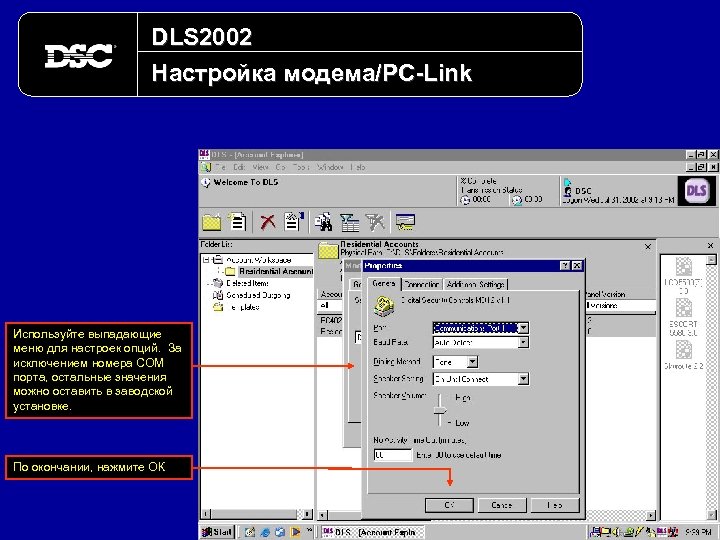Select Residential Accounts in folder tree
The height and width of the screenshot is (540, 720).
276,271
